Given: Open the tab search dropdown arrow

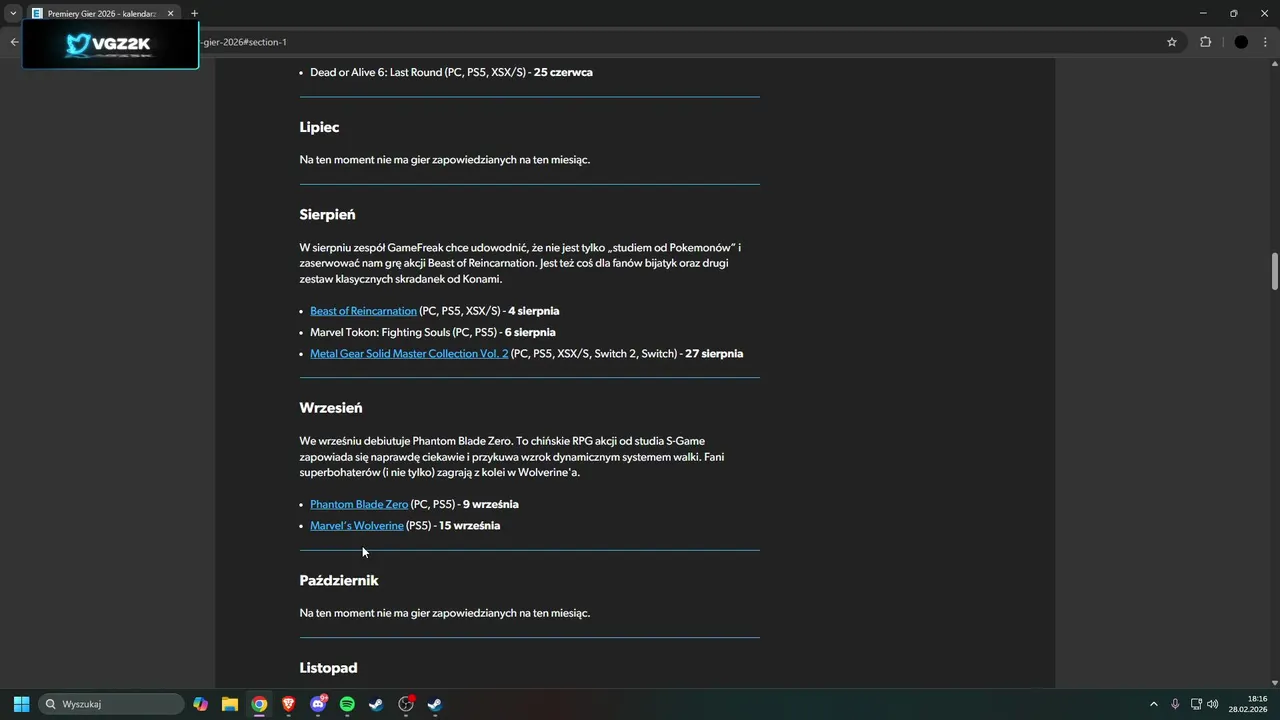Looking at the screenshot, I should (13, 13).
